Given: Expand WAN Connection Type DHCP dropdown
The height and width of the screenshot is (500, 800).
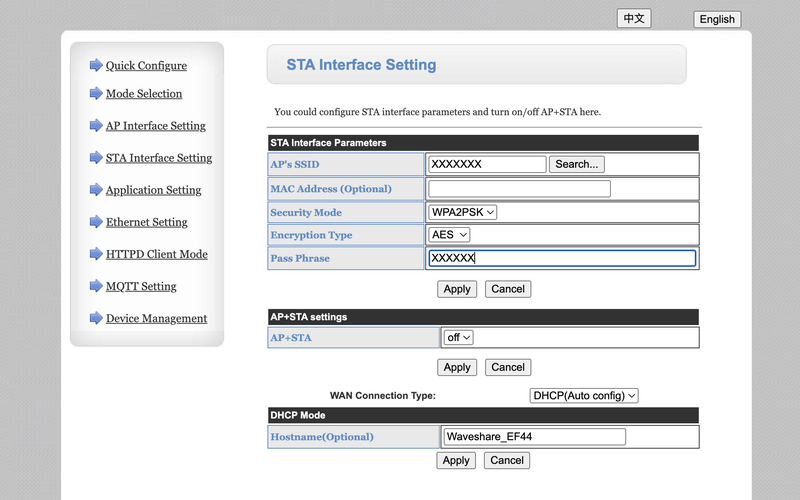Looking at the screenshot, I should pos(584,396).
